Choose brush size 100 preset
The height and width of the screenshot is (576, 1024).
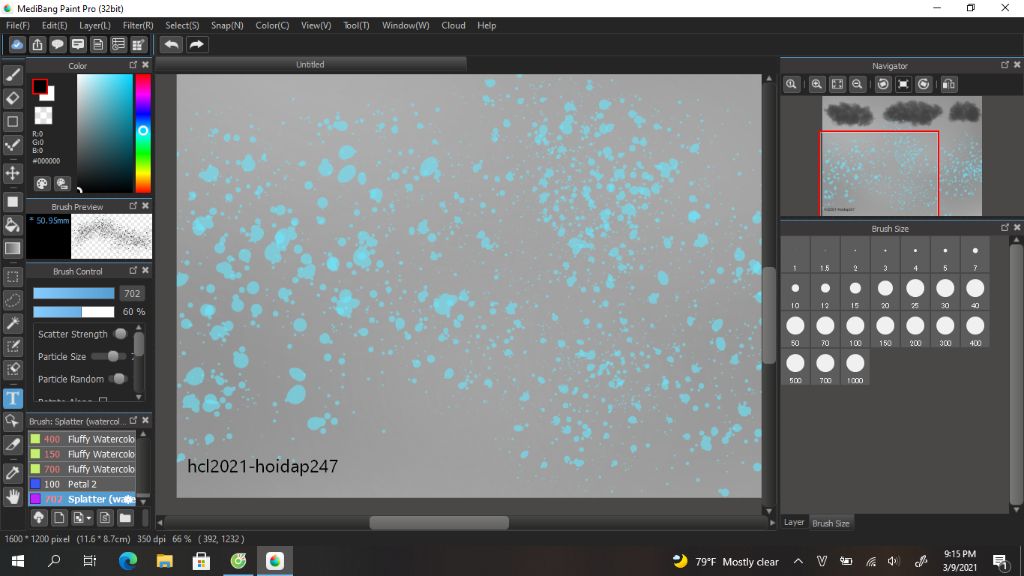coord(856,330)
